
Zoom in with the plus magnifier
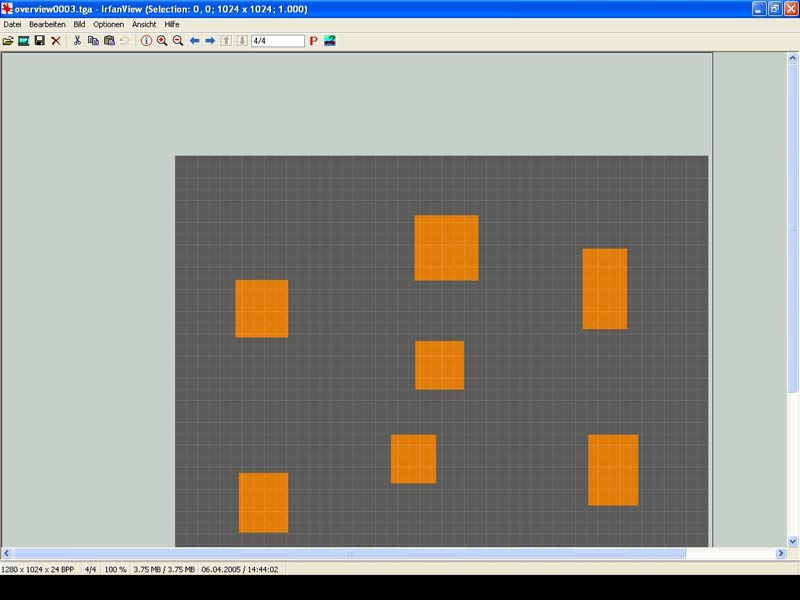coord(162,41)
